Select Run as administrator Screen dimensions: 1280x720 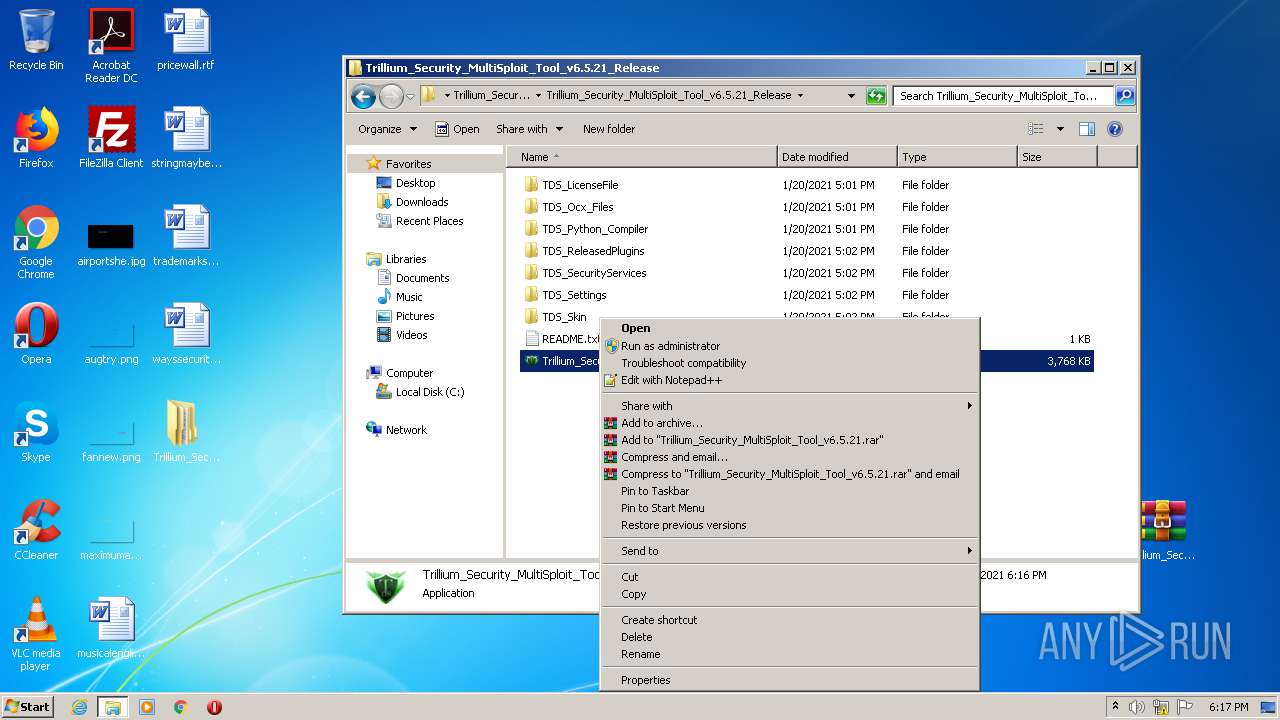tap(789, 346)
